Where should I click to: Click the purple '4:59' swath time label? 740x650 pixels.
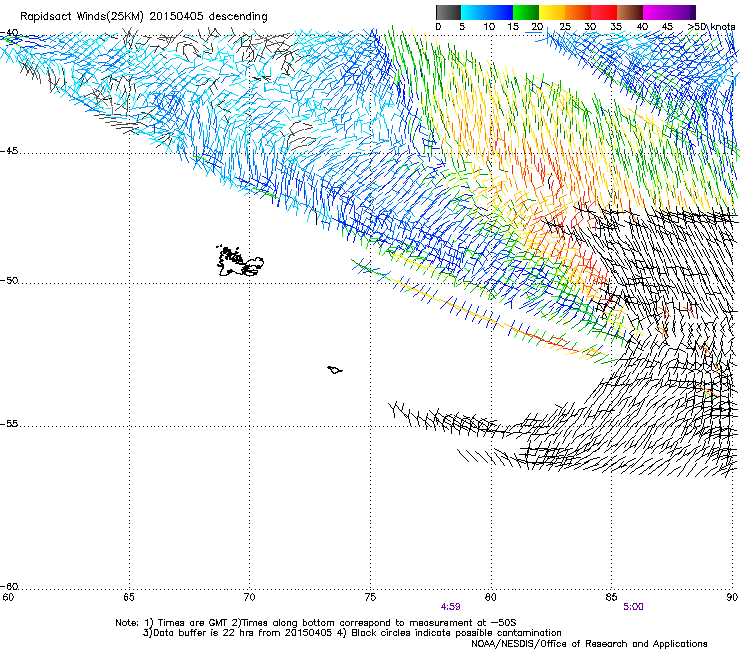click(451, 607)
